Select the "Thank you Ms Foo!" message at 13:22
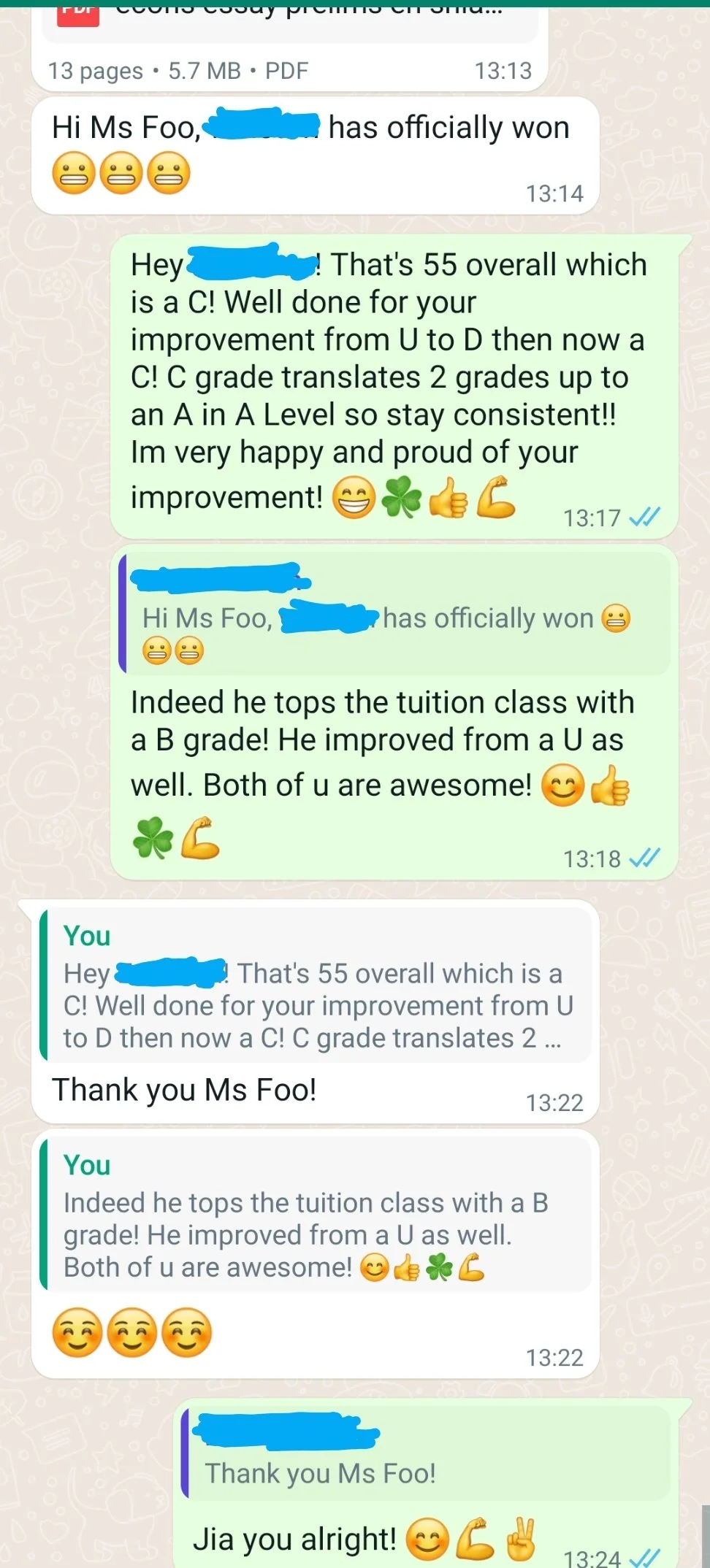Image resolution: width=710 pixels, height=1568 pixels. (x=316, y=1012)
